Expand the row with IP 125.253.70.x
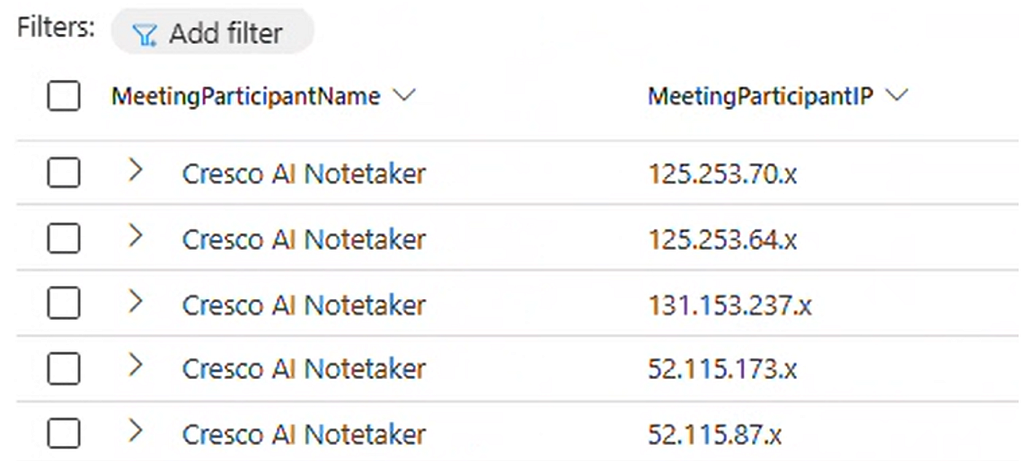This screenshot has width=1024, height=461. coord(135,170)
